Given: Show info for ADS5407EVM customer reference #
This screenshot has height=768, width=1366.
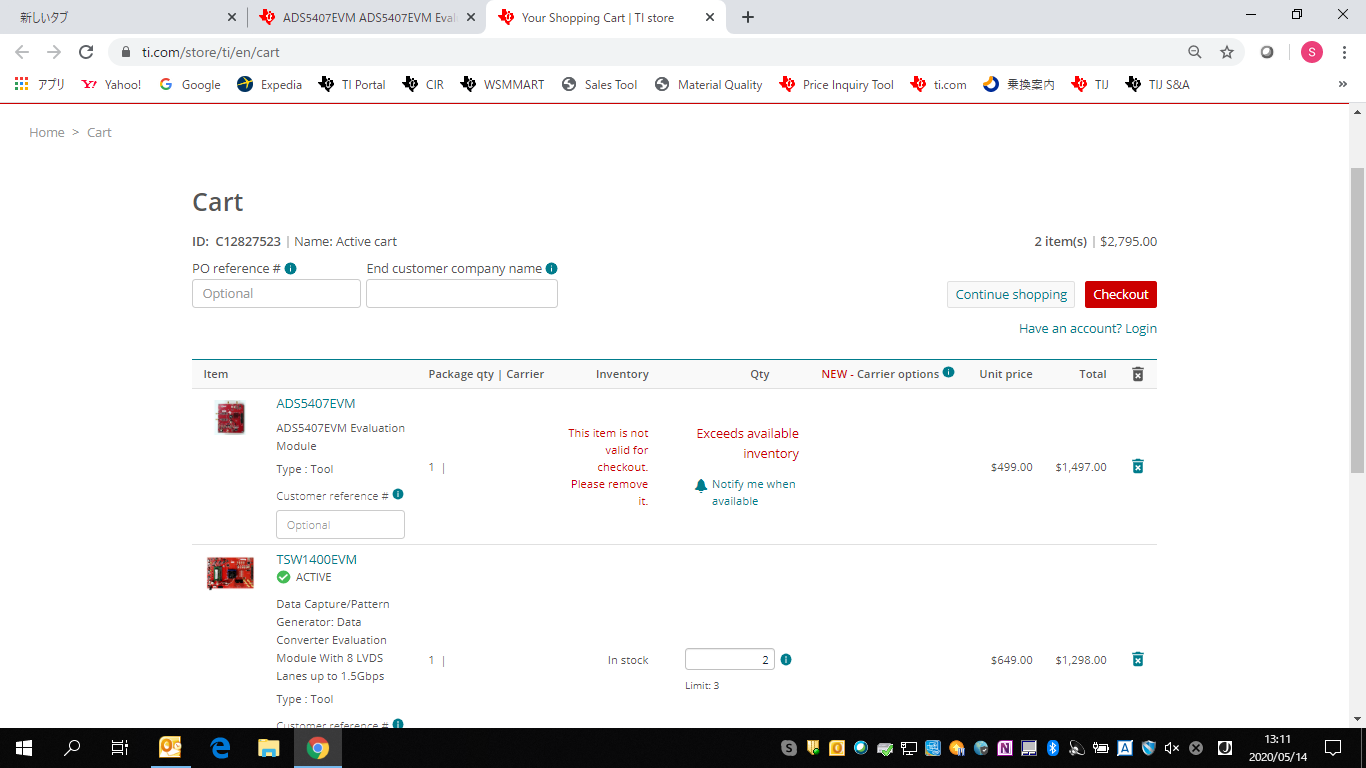Looking at the screenshot, I should pyautogui.click(x=398, y=494).
